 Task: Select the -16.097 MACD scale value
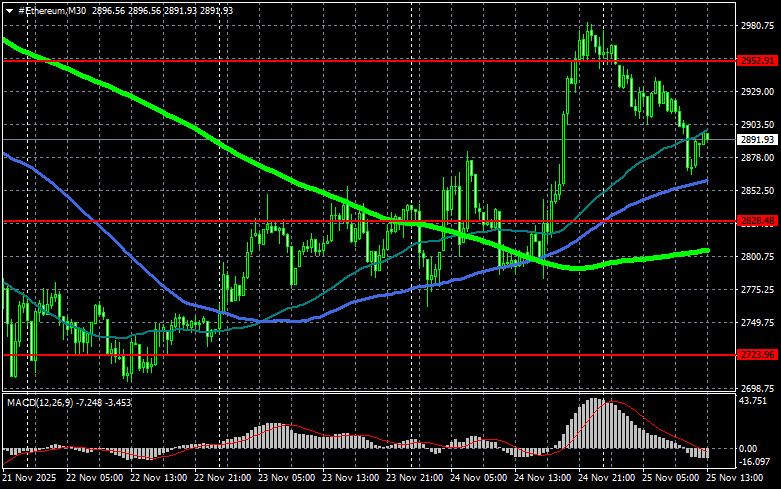755,462
